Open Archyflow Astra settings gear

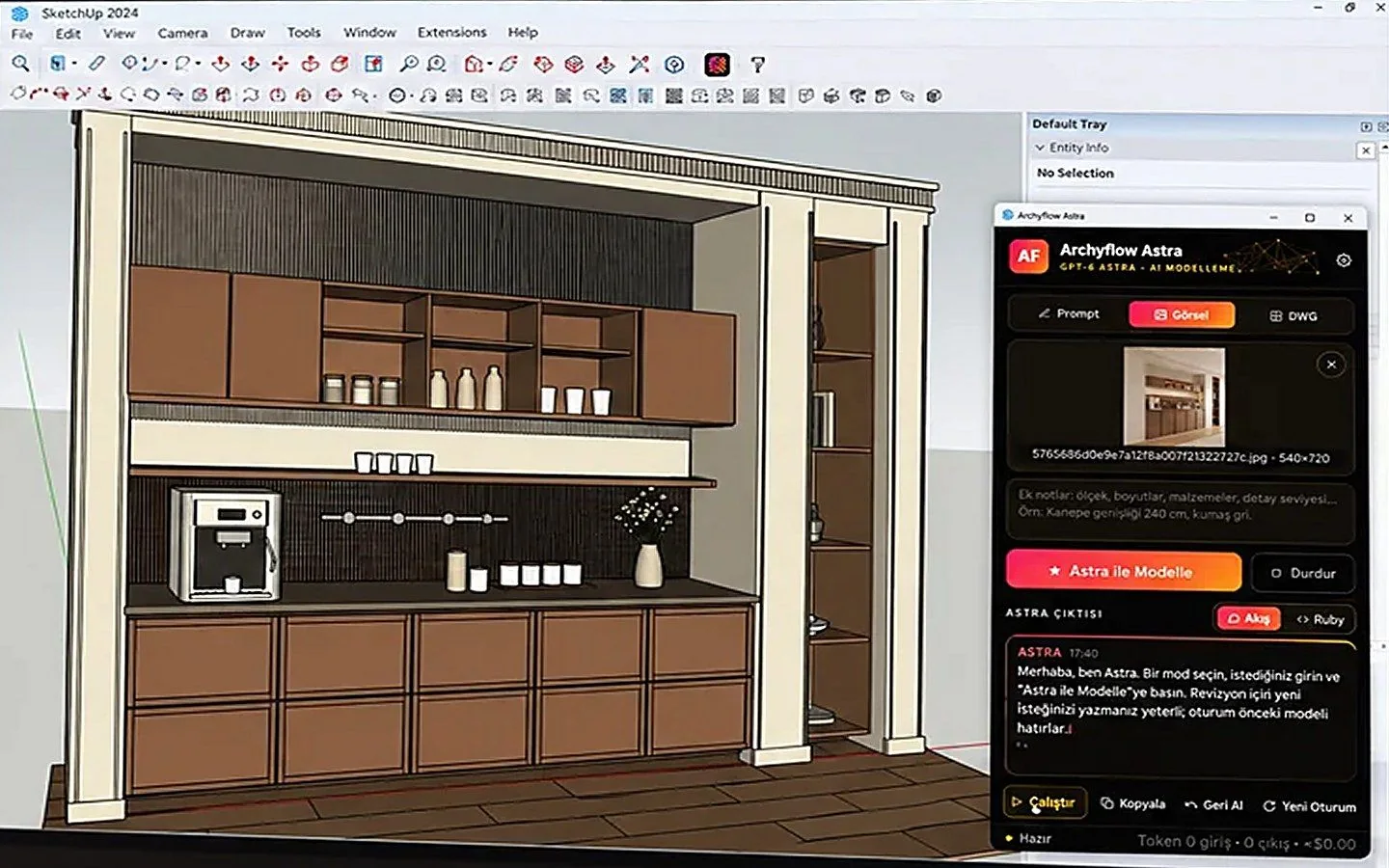click(x=1344, y=260)
